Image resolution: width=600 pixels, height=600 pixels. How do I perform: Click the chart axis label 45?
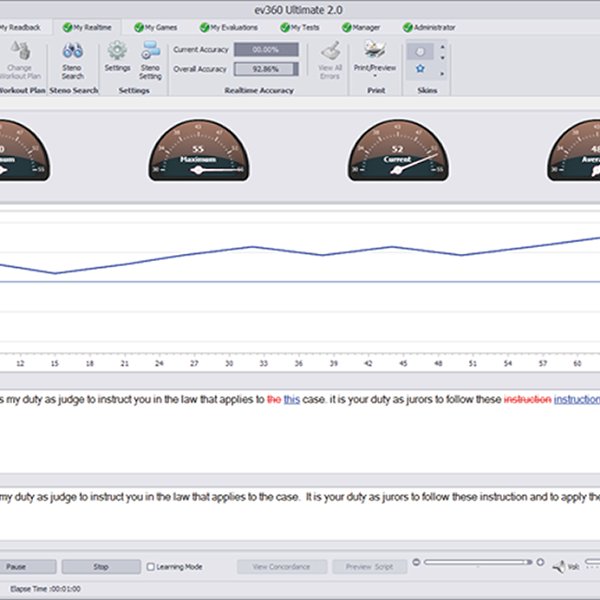pos(403,364)
